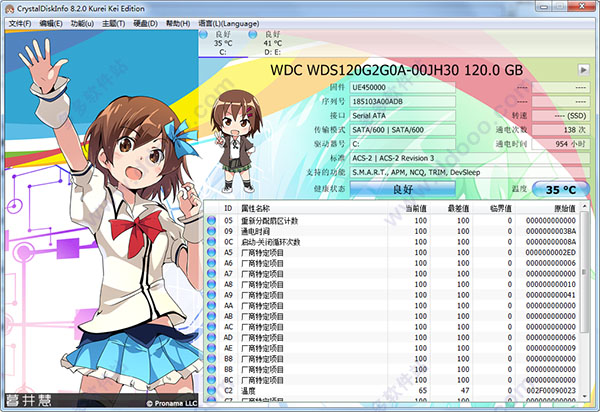Select the C: disk tab at 35 °C
Image resolution: width=600 pixels, height=412 pixels.
pos(223,43)
